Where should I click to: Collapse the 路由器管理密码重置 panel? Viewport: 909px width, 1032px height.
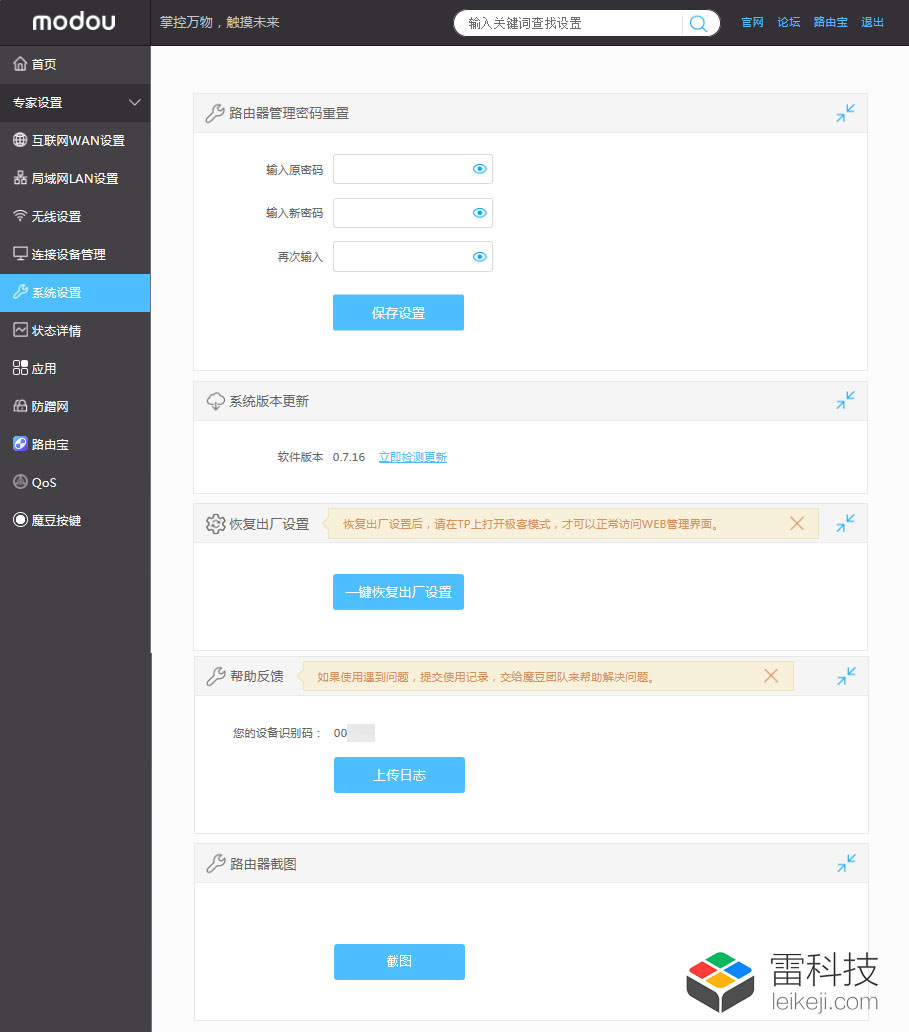click(x=845, y=113)
